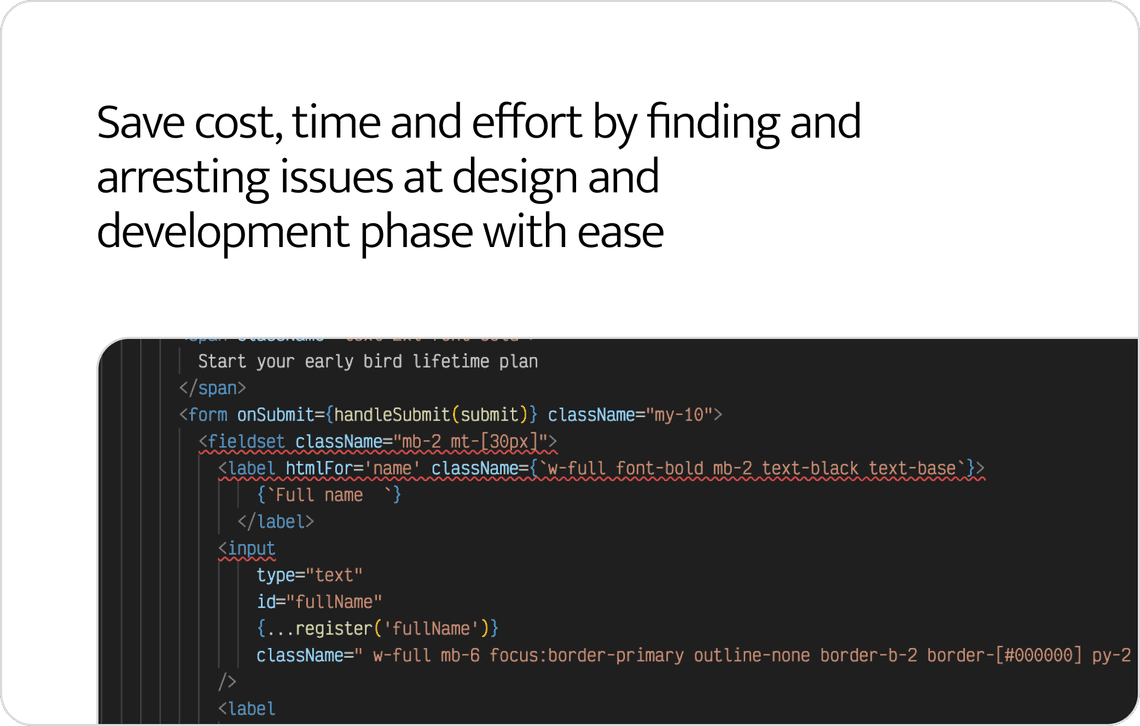Click the type="text" attribute line

(x=309, y=575)
